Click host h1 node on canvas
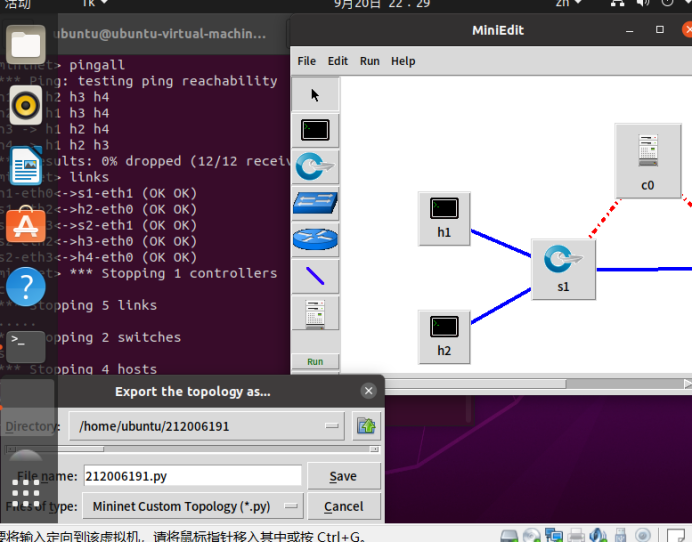The height and width of the screenshot is (542, 692). (x=444, y=218)
